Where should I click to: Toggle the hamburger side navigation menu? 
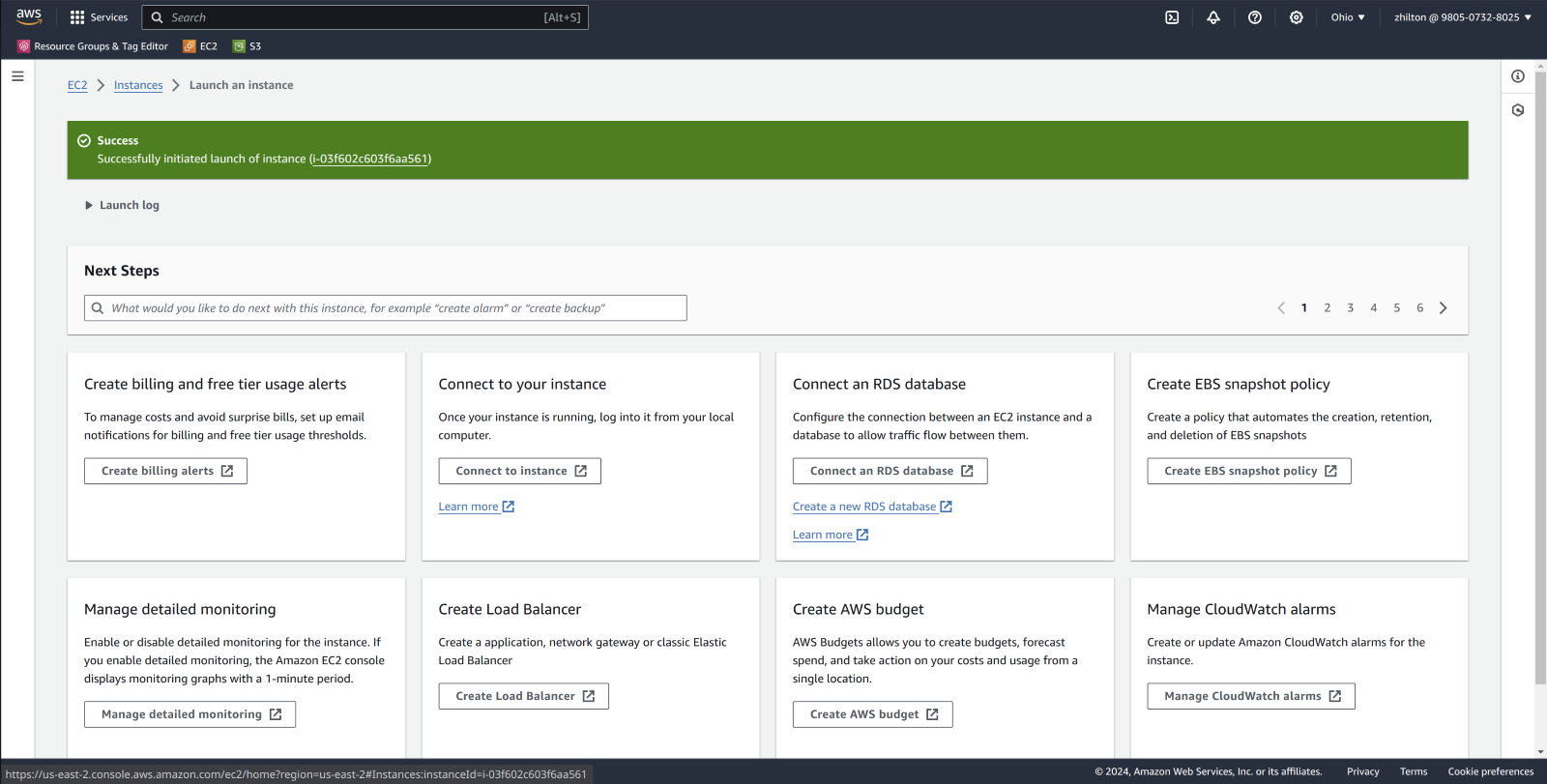[17, 75]
